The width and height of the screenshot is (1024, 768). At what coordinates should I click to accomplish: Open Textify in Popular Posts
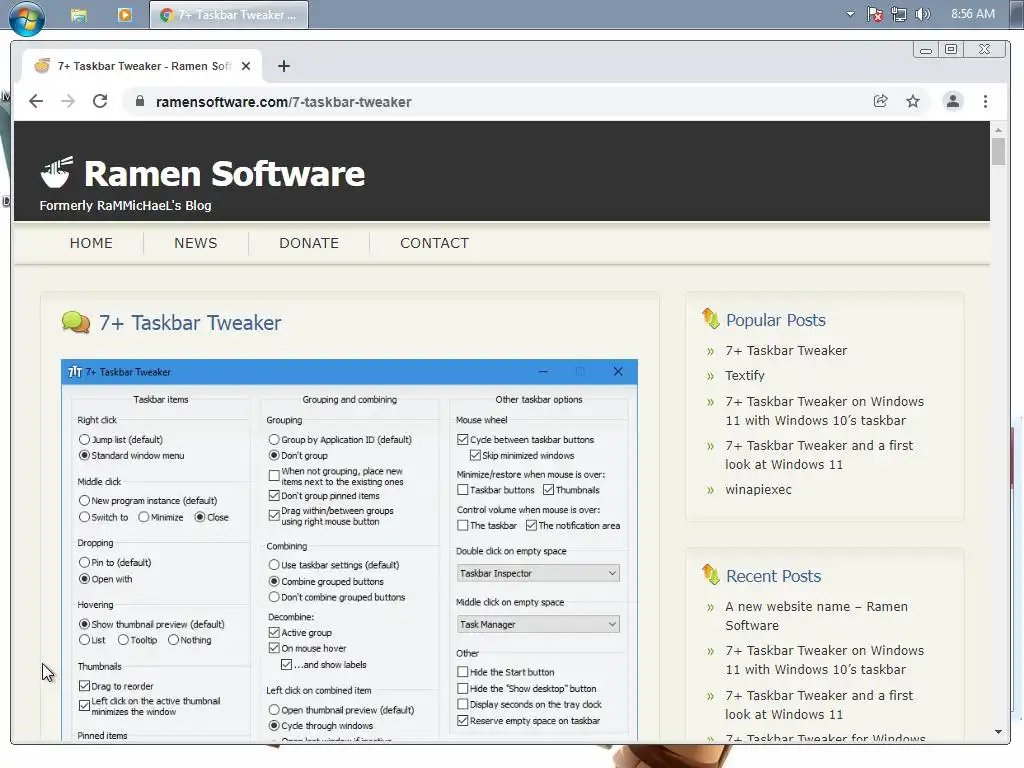(x=744, y=376)
